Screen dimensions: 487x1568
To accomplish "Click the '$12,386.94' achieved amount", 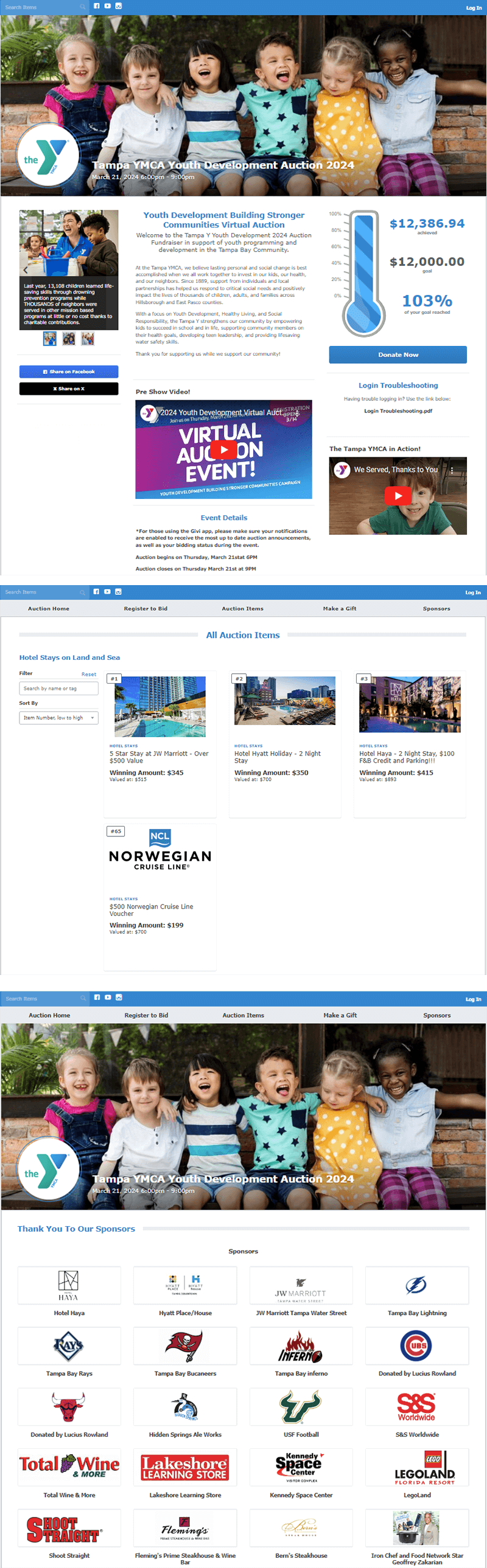I will [x=427, y=223].
